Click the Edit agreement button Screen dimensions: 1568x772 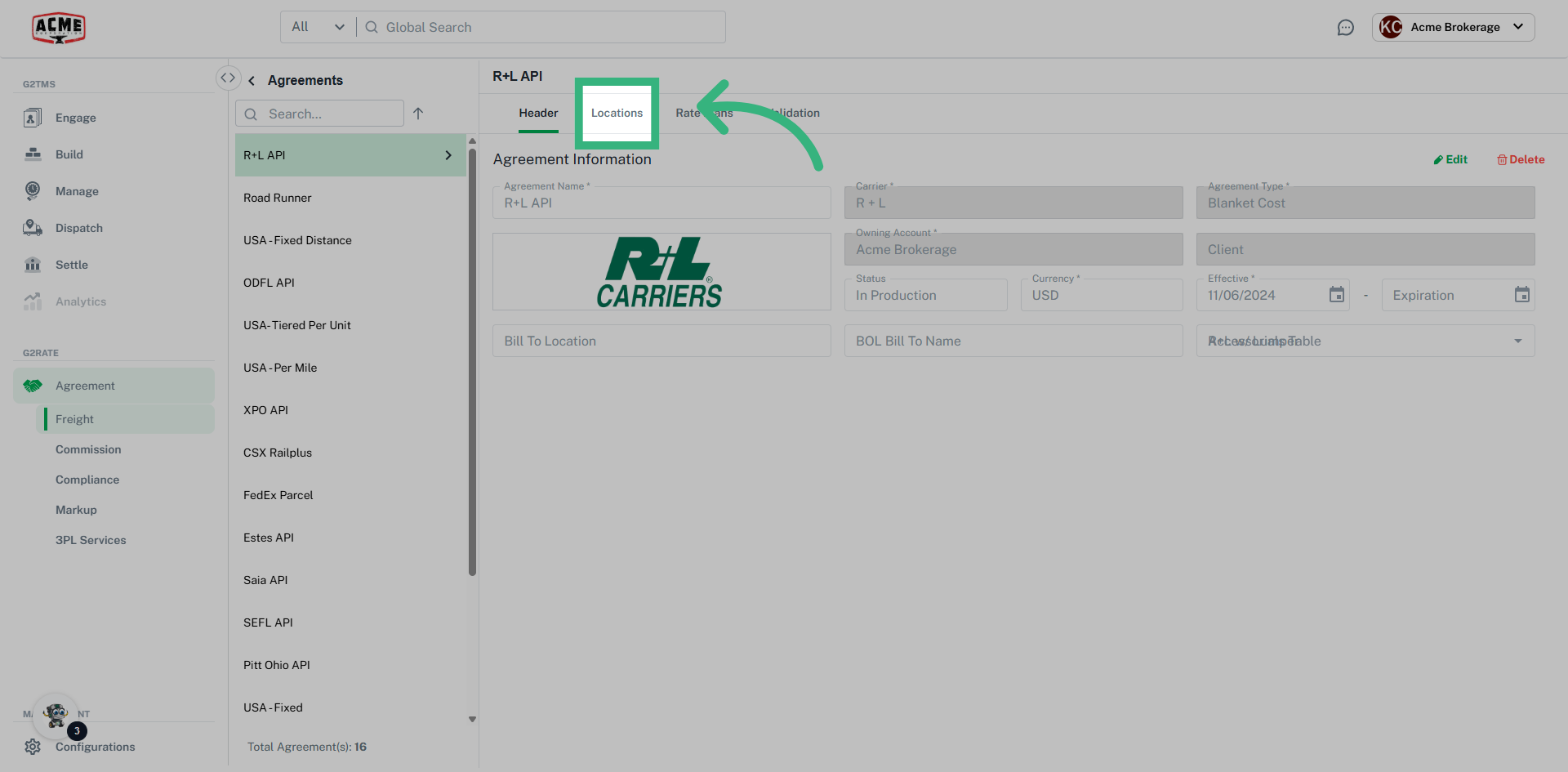[1450, 159]
